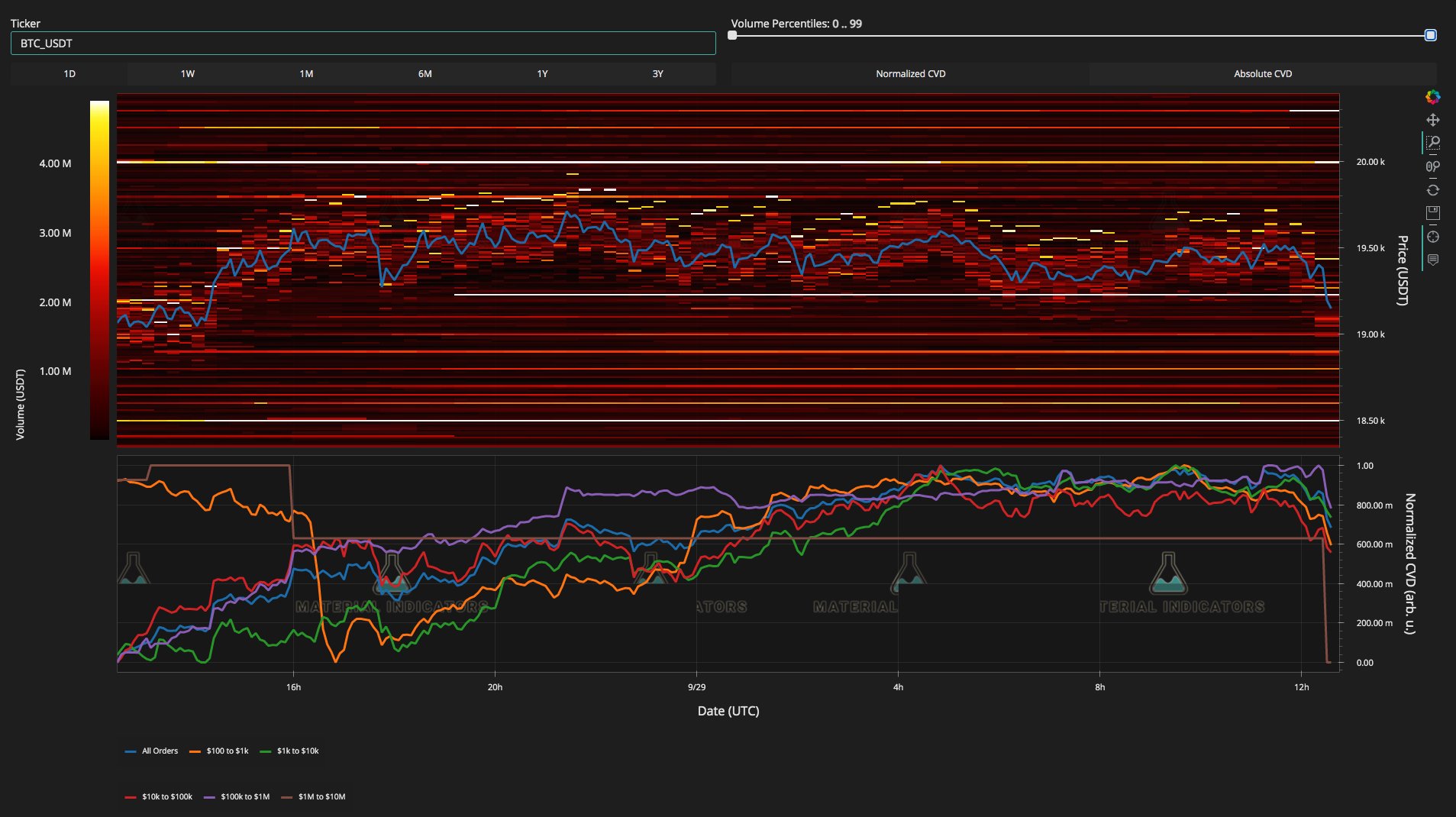1456x817 pixels.
Task: Select the 3Y time range
Action: click(657, 74)
